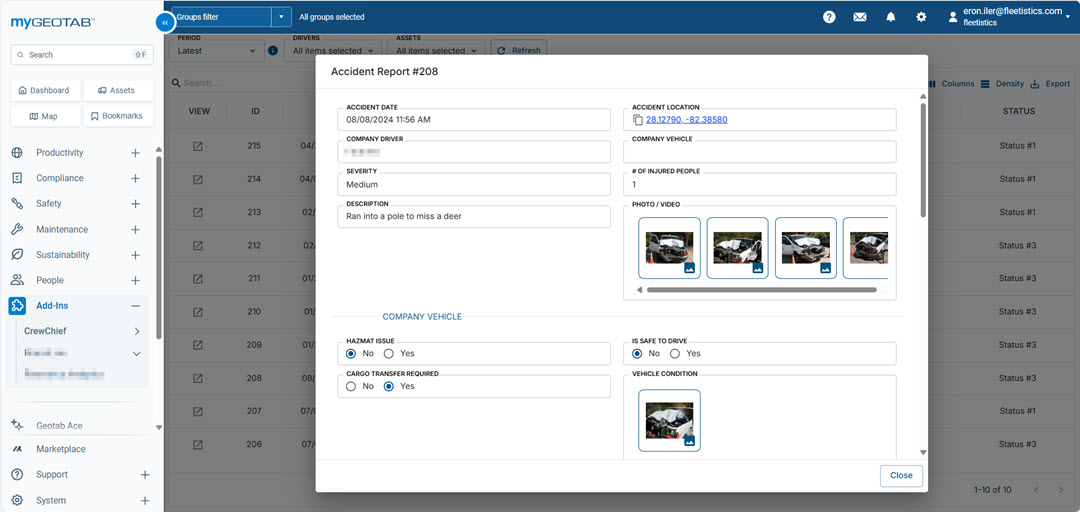1080x512 pixels.
Task: Click the photo gallery horizontal scrollbar
Action: pos(761,290)
